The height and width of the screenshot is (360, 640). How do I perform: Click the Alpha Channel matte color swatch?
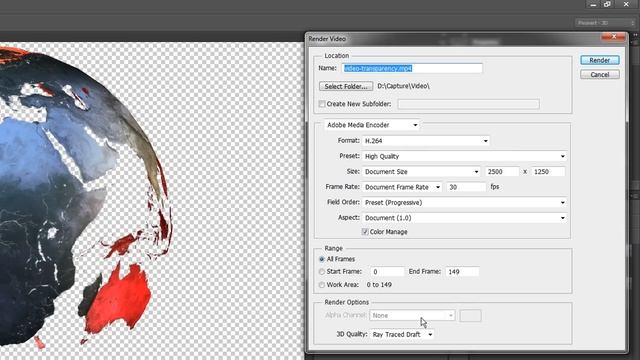(x=471, y=316)
